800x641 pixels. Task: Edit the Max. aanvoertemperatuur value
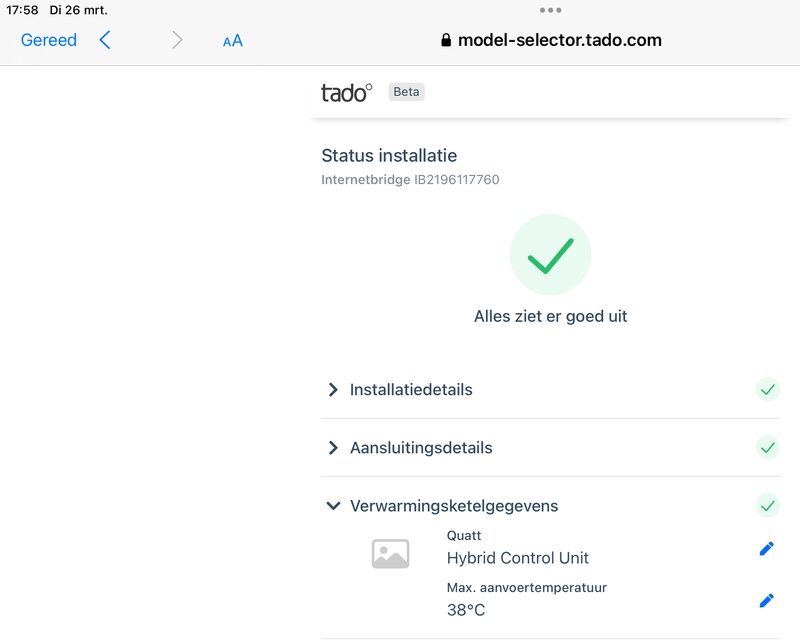[x=767, y=600]
